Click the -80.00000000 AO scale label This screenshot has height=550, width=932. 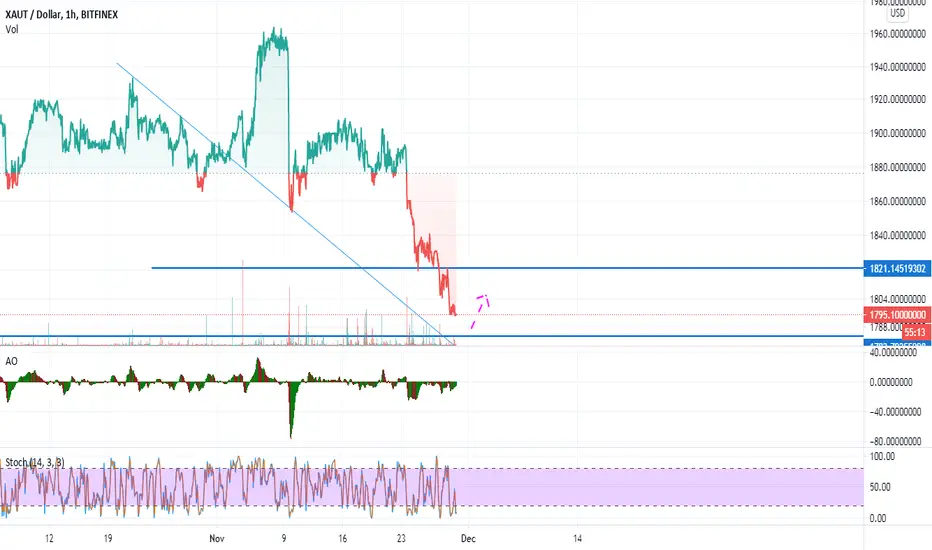click(896, 441)
